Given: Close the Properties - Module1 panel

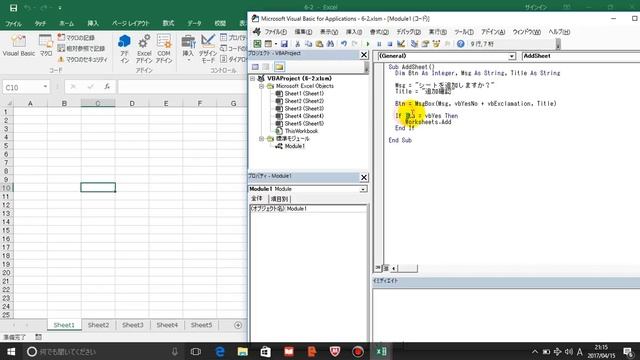Looking at the screenshot, I should tap(364, 177).
